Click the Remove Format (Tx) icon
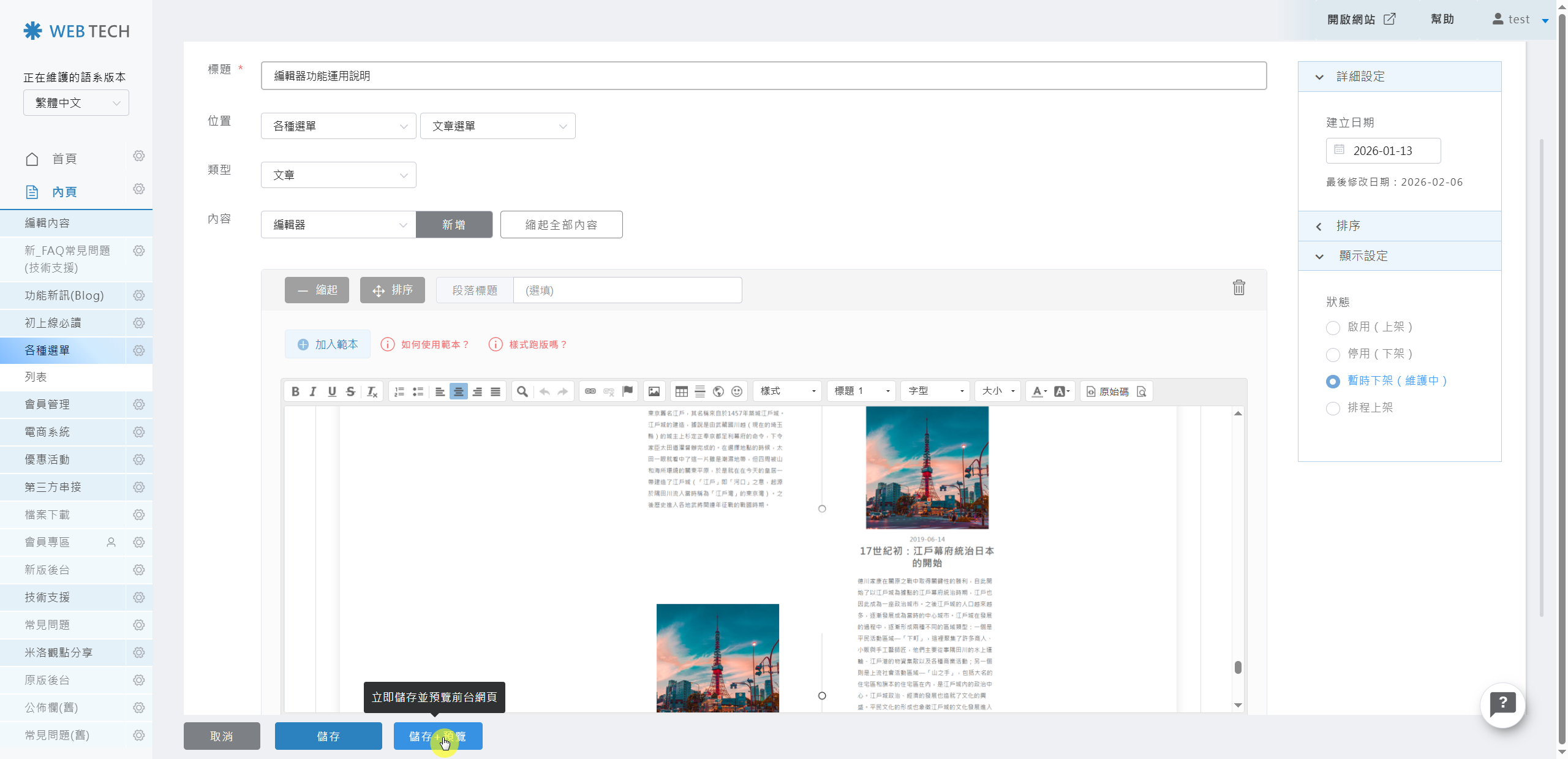This screenshot has height=759, width=1568. pos(371,391)
